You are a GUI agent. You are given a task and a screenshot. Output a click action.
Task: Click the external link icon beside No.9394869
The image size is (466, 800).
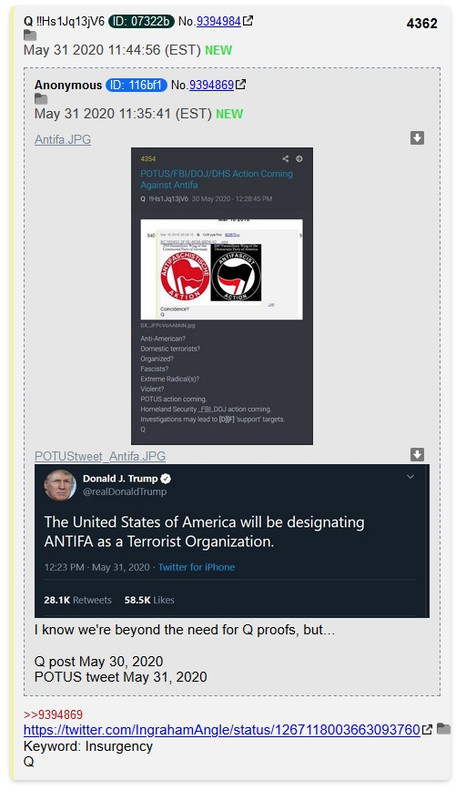240,85
